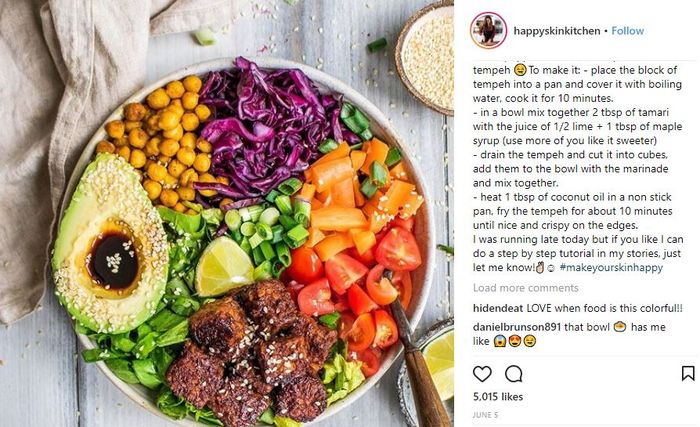This screenshot has height=427, width=700.
Task: Click the lime wedge in the bowl
Action: point(224,267)
